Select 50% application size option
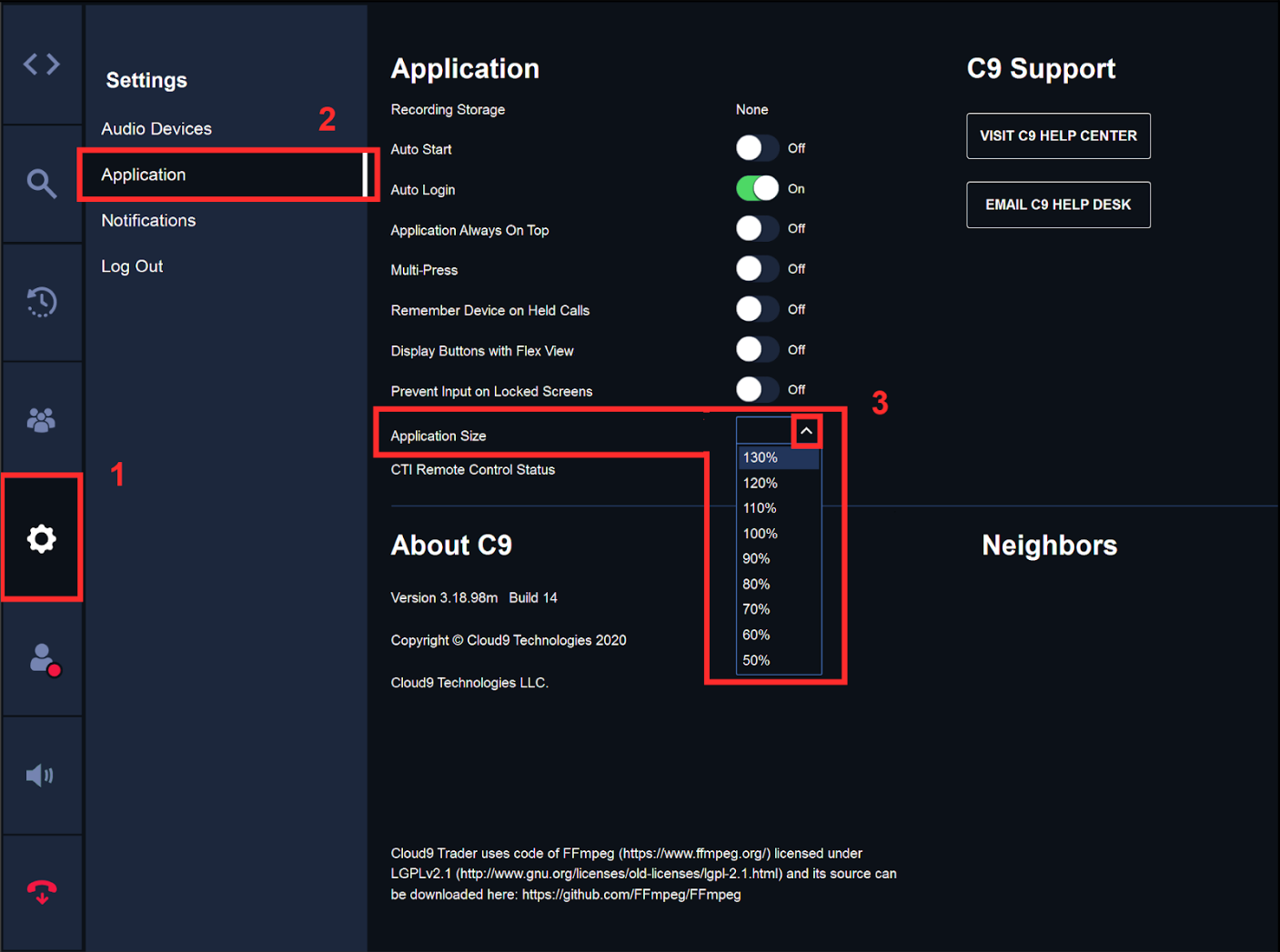The width and height of the screenshot is (1280, 952). coord(779,660)
